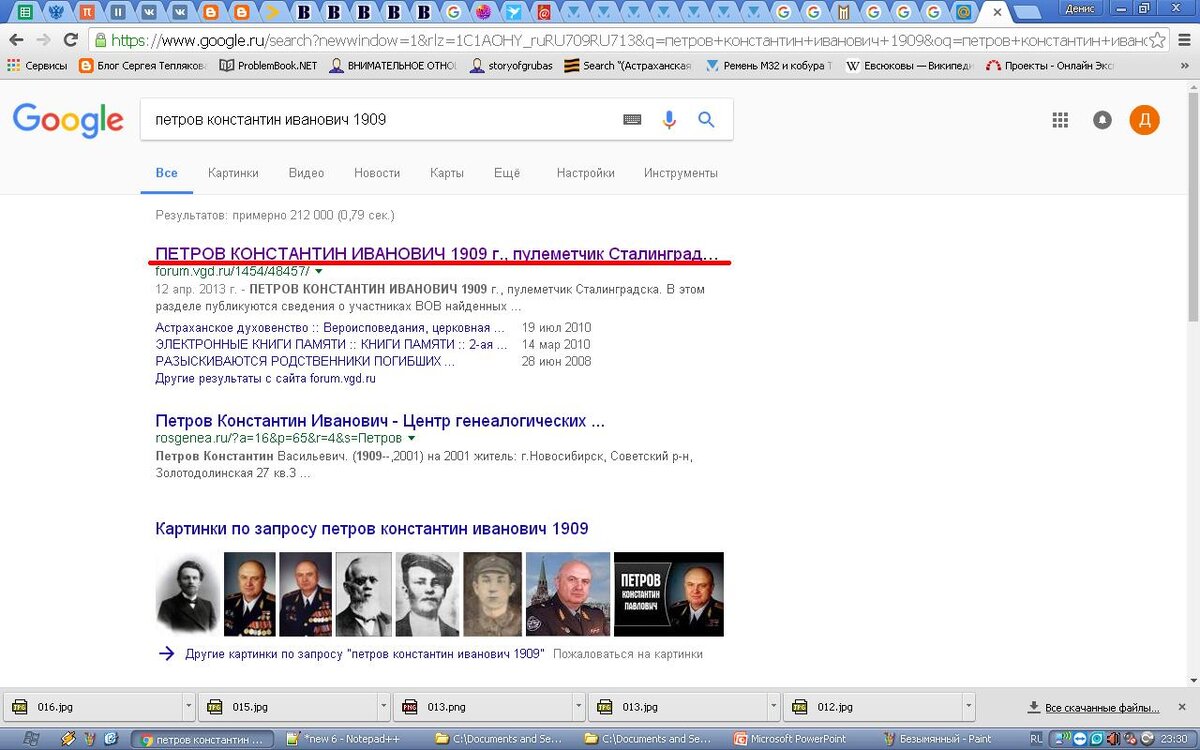
Task: Open the downloaded file 016.jpg
Action: point(95,706)
